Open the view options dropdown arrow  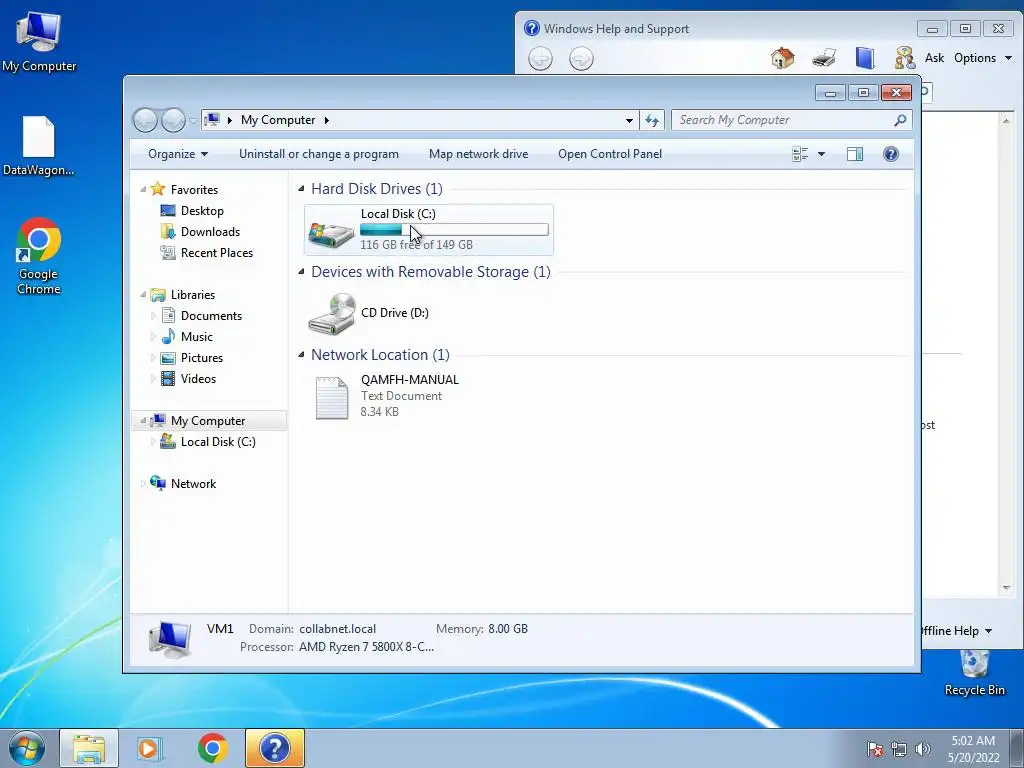[822, 154]
